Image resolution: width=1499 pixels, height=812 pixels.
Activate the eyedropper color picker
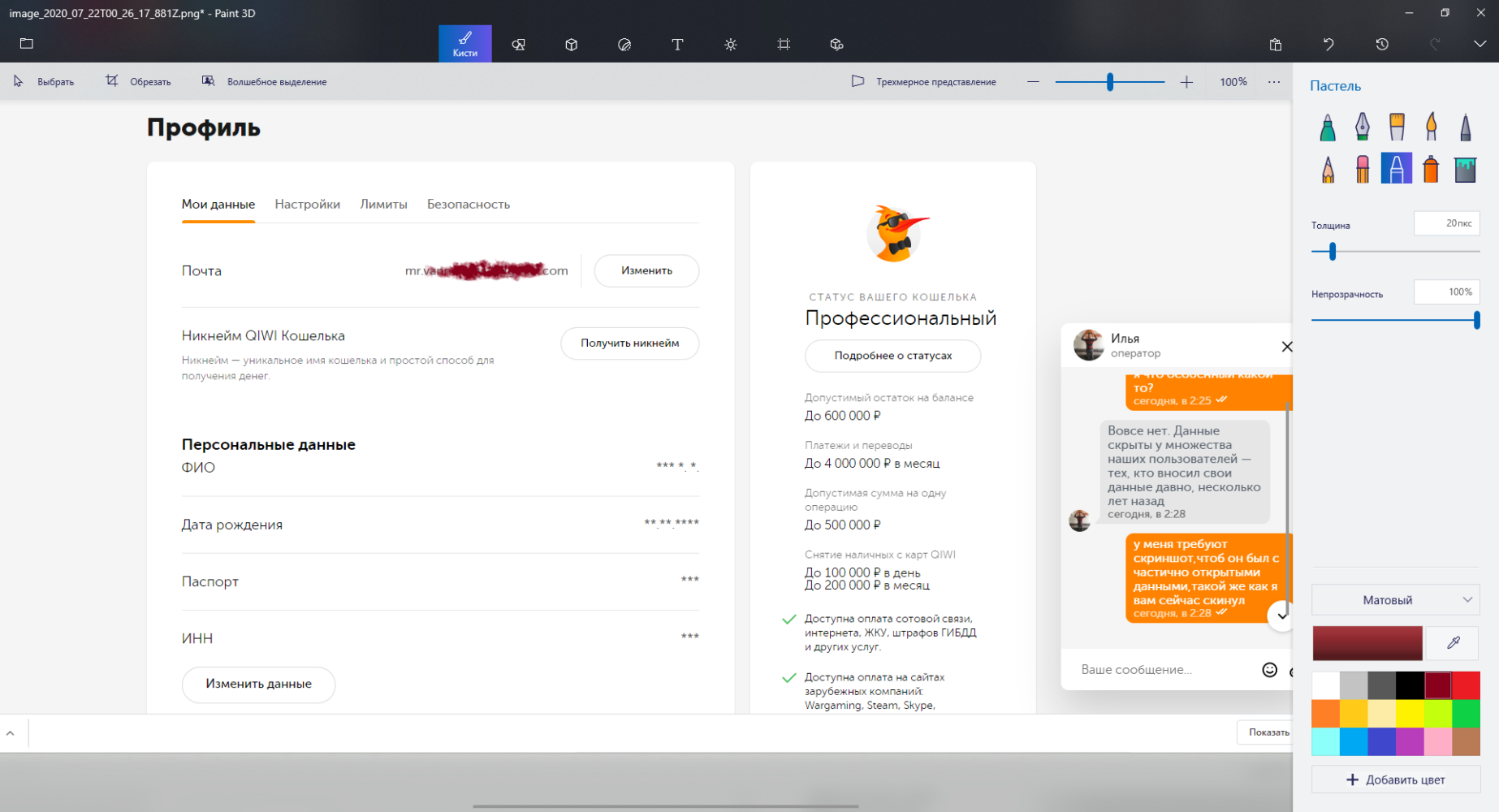click(1453, 643)
